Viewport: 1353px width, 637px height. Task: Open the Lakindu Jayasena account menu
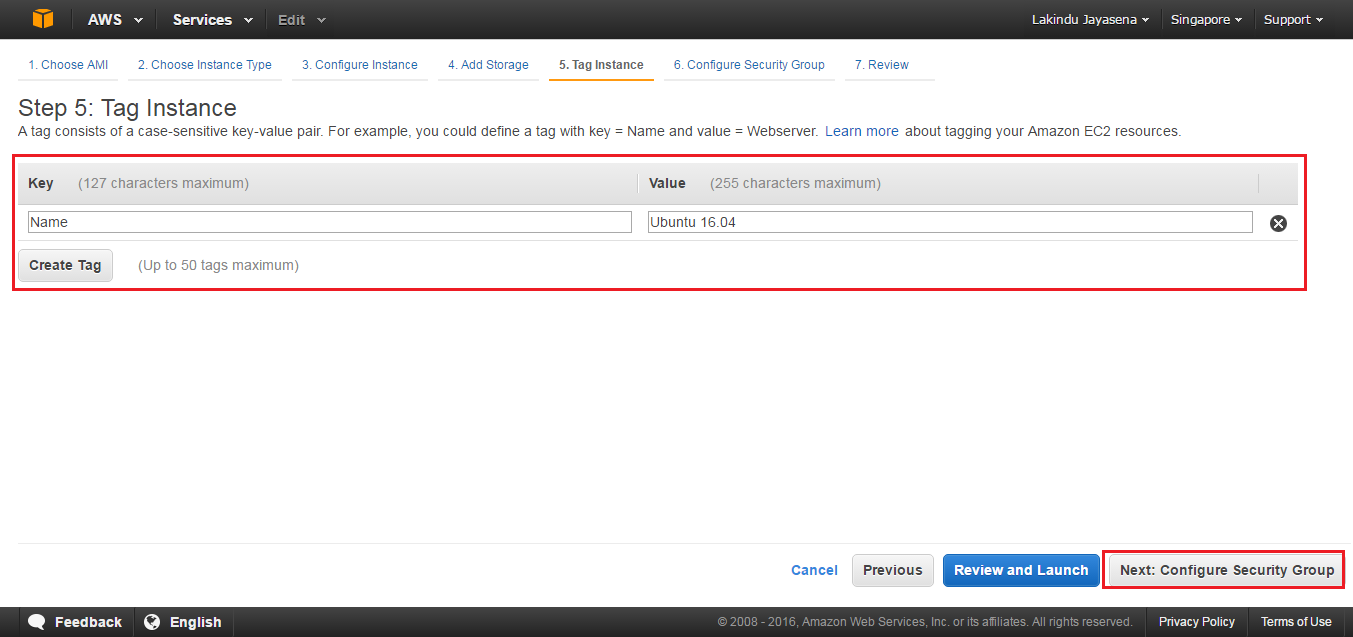click(x=1090, y=20)
